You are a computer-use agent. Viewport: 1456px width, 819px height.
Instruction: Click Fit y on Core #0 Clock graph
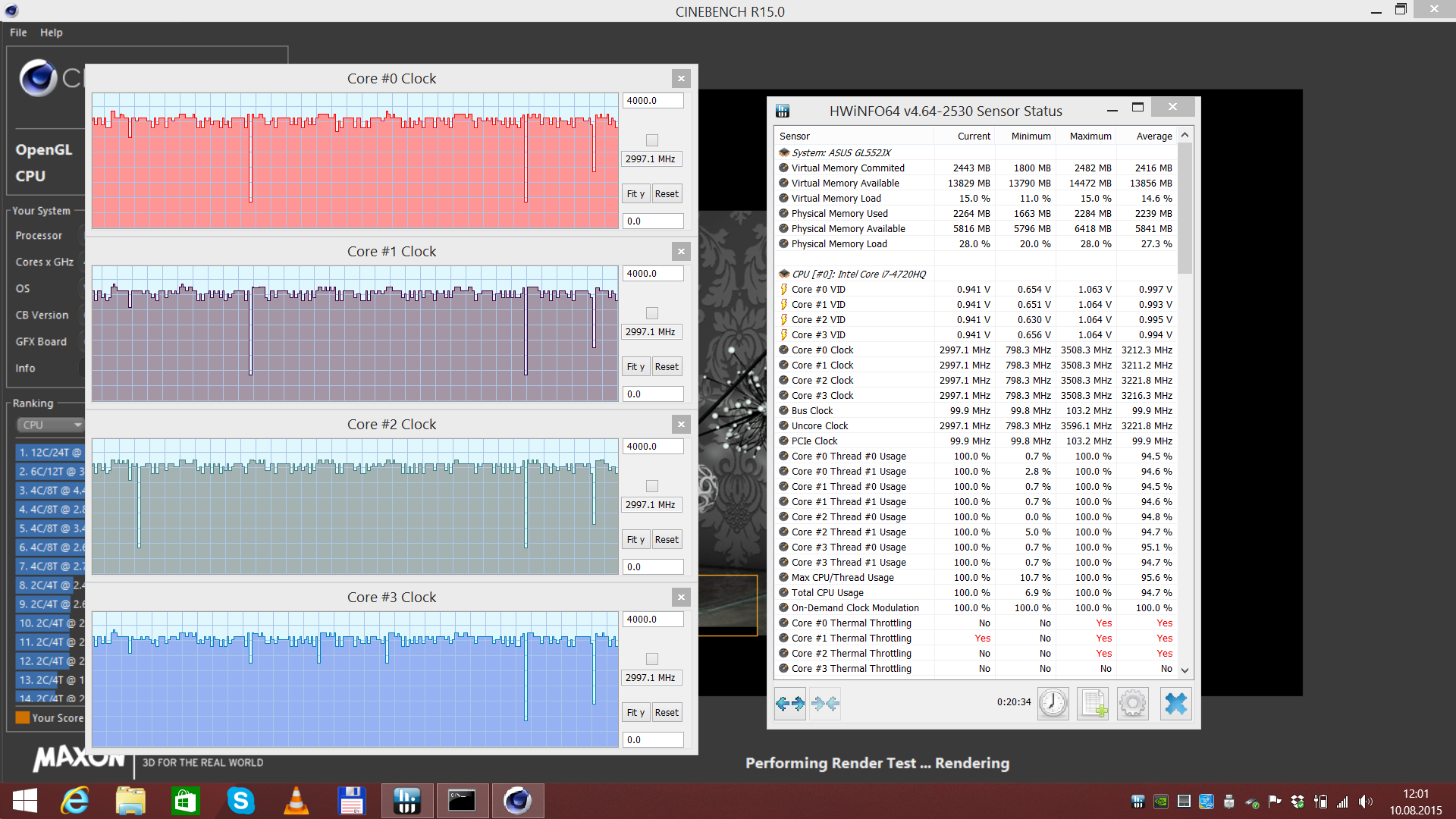pos(635,194)
